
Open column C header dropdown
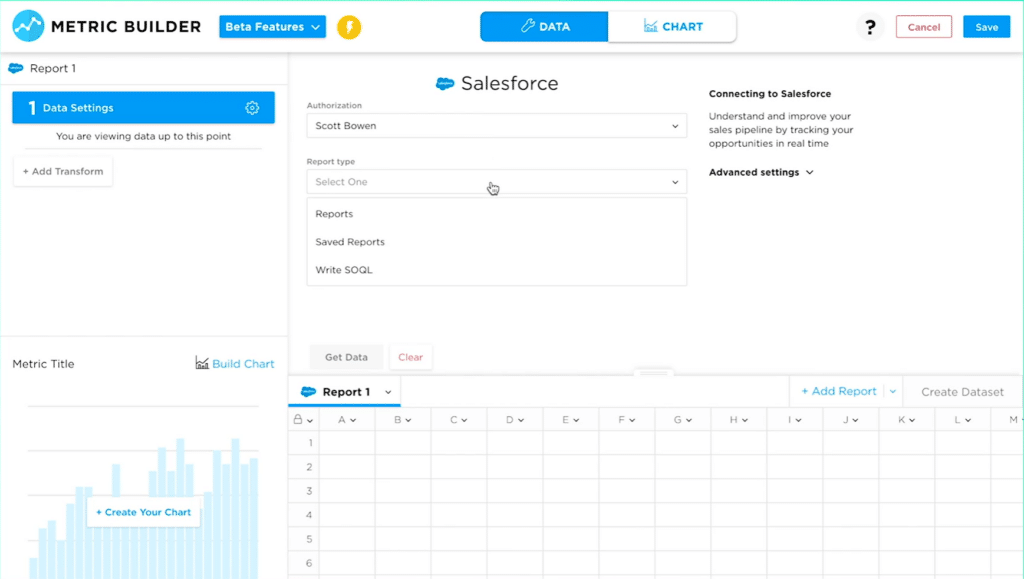tap(465, 420)
